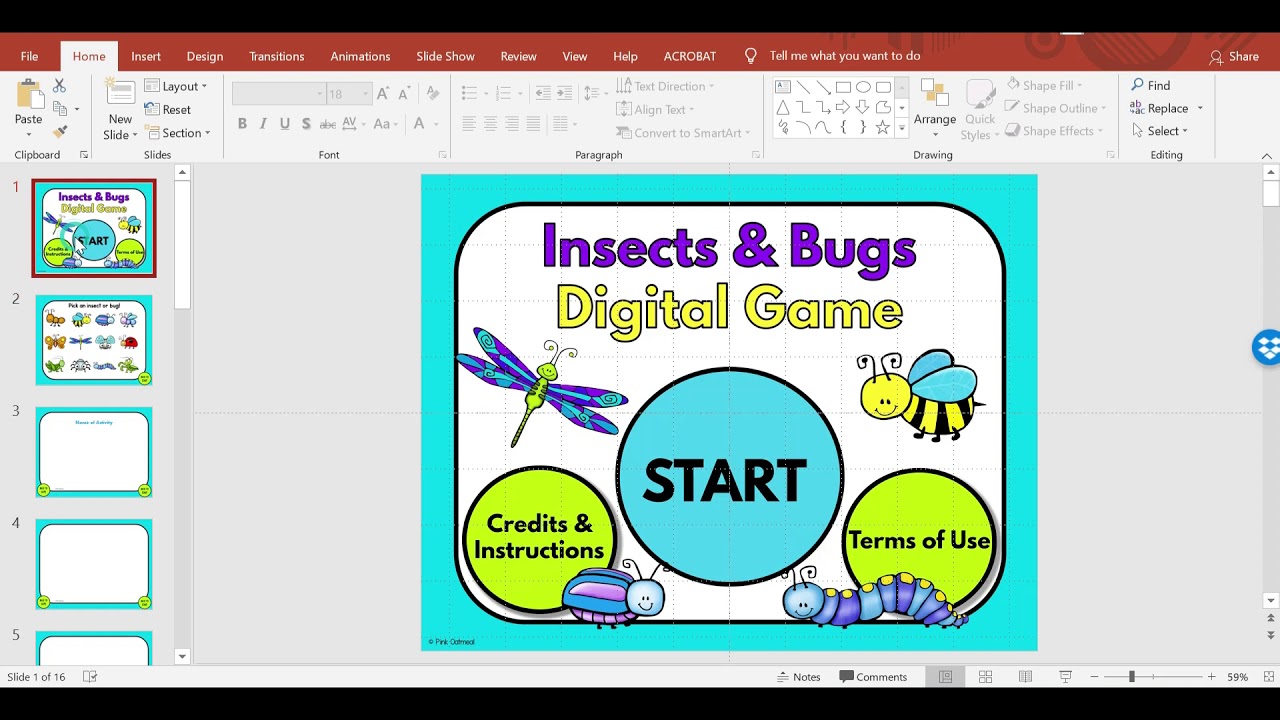Toggle the Notes pane
The height and width of the screenshot is (720, 1280).
798,677
